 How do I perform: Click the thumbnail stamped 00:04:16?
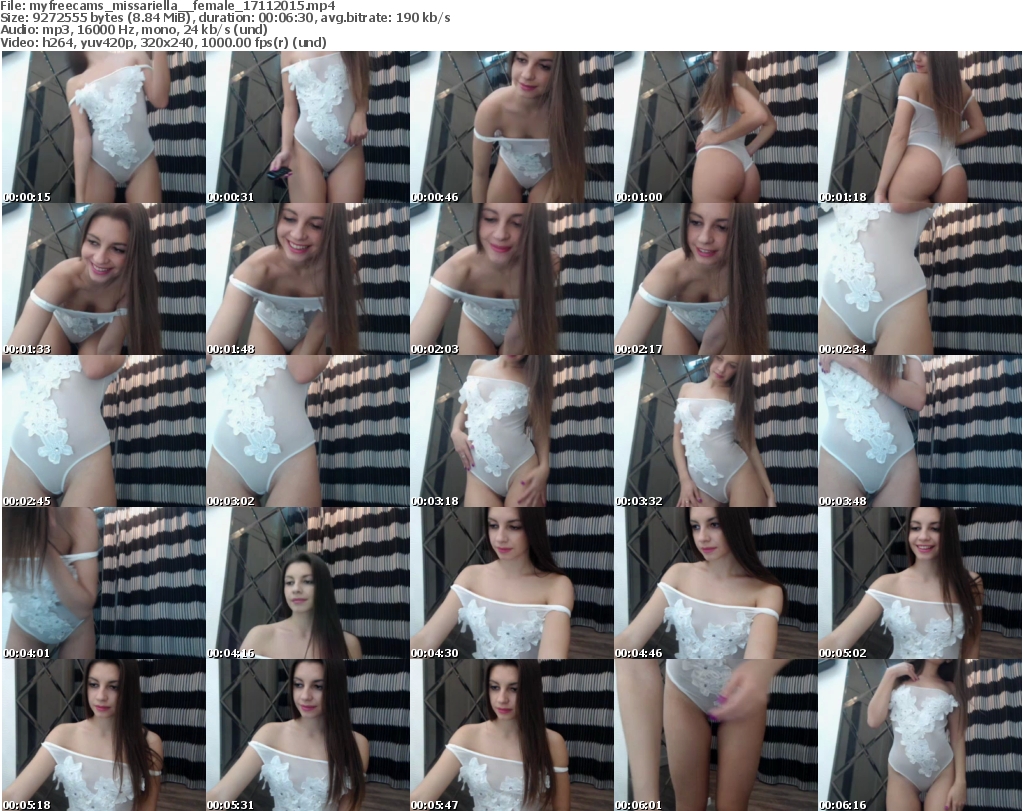pos(308,583)
